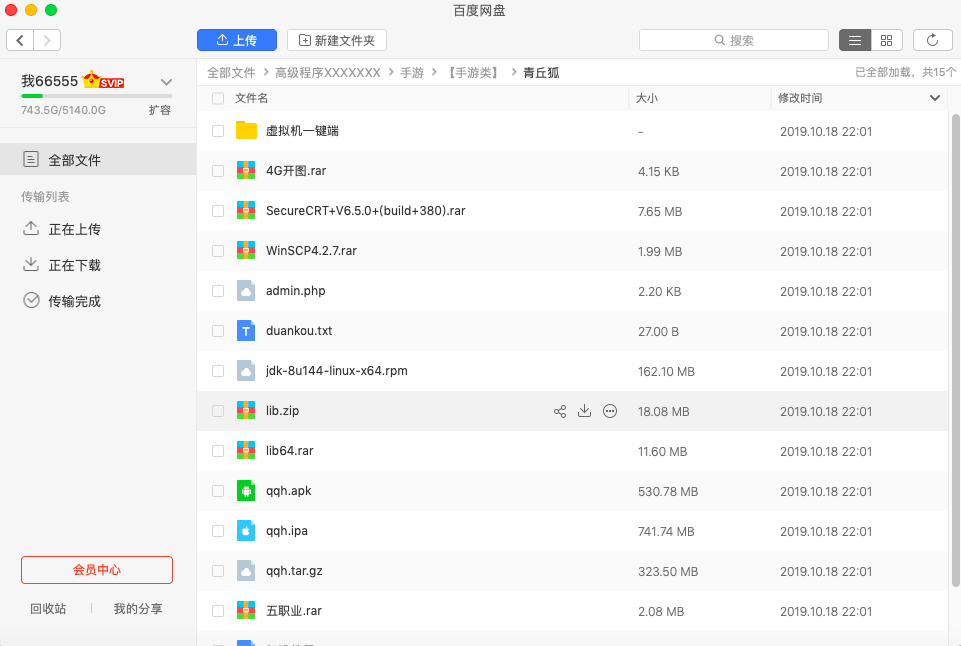Switch to list view layout
Viewport: 961px width, 646px height.
point(854,40)
